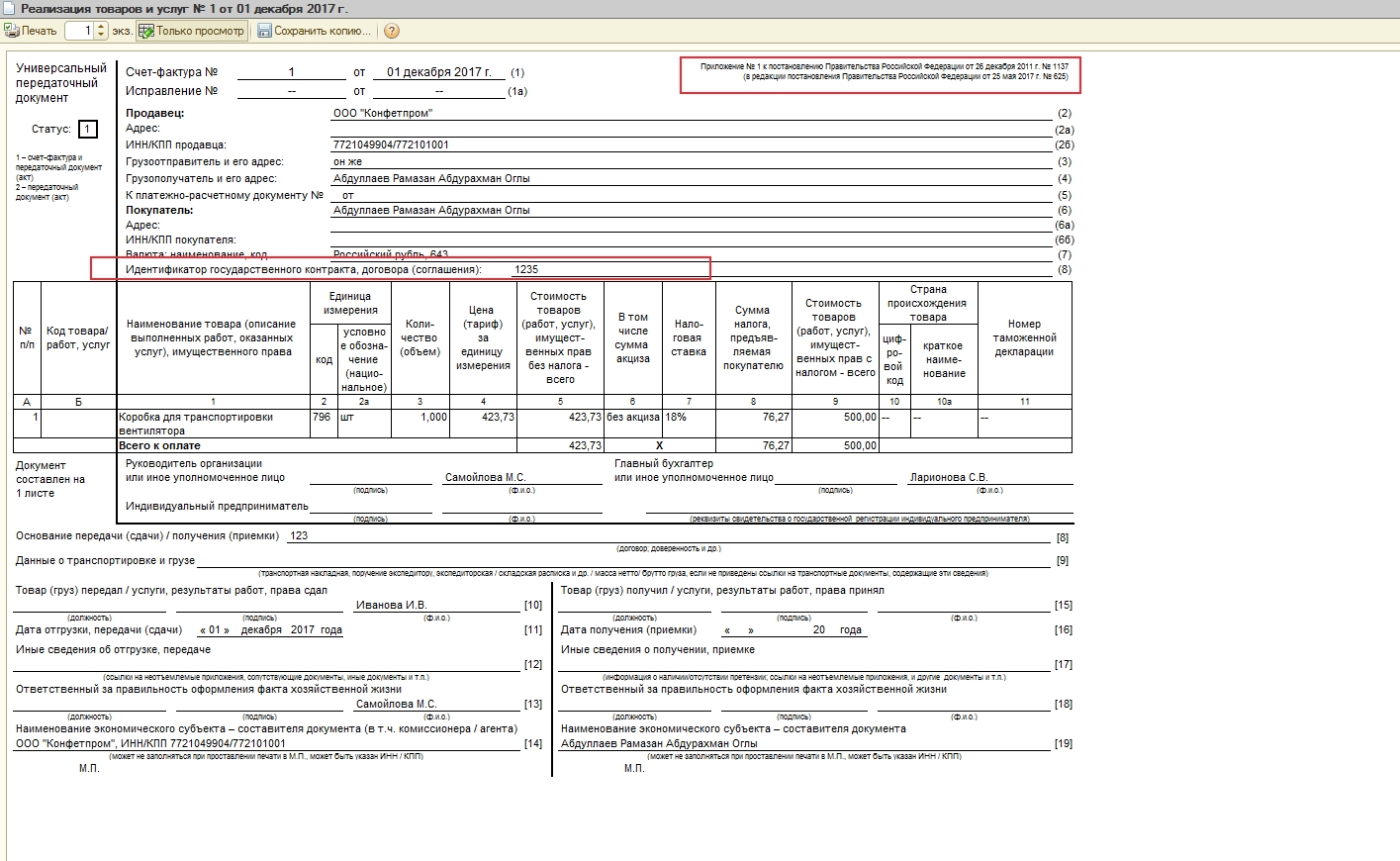Focus the number of copies field
1400x861 pixels.
(80, 31)
